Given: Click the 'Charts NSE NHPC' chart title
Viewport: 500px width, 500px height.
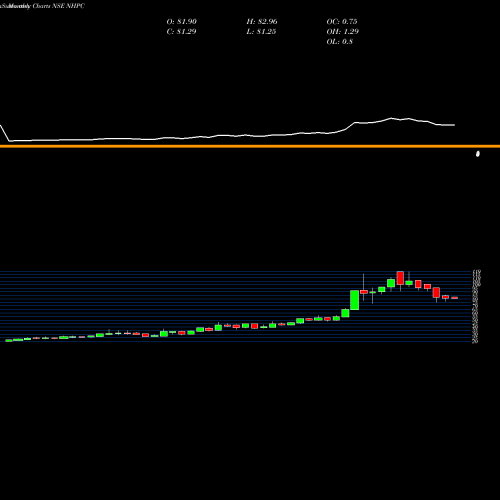Looking at the screenshot, I should [x=59, y=6].
